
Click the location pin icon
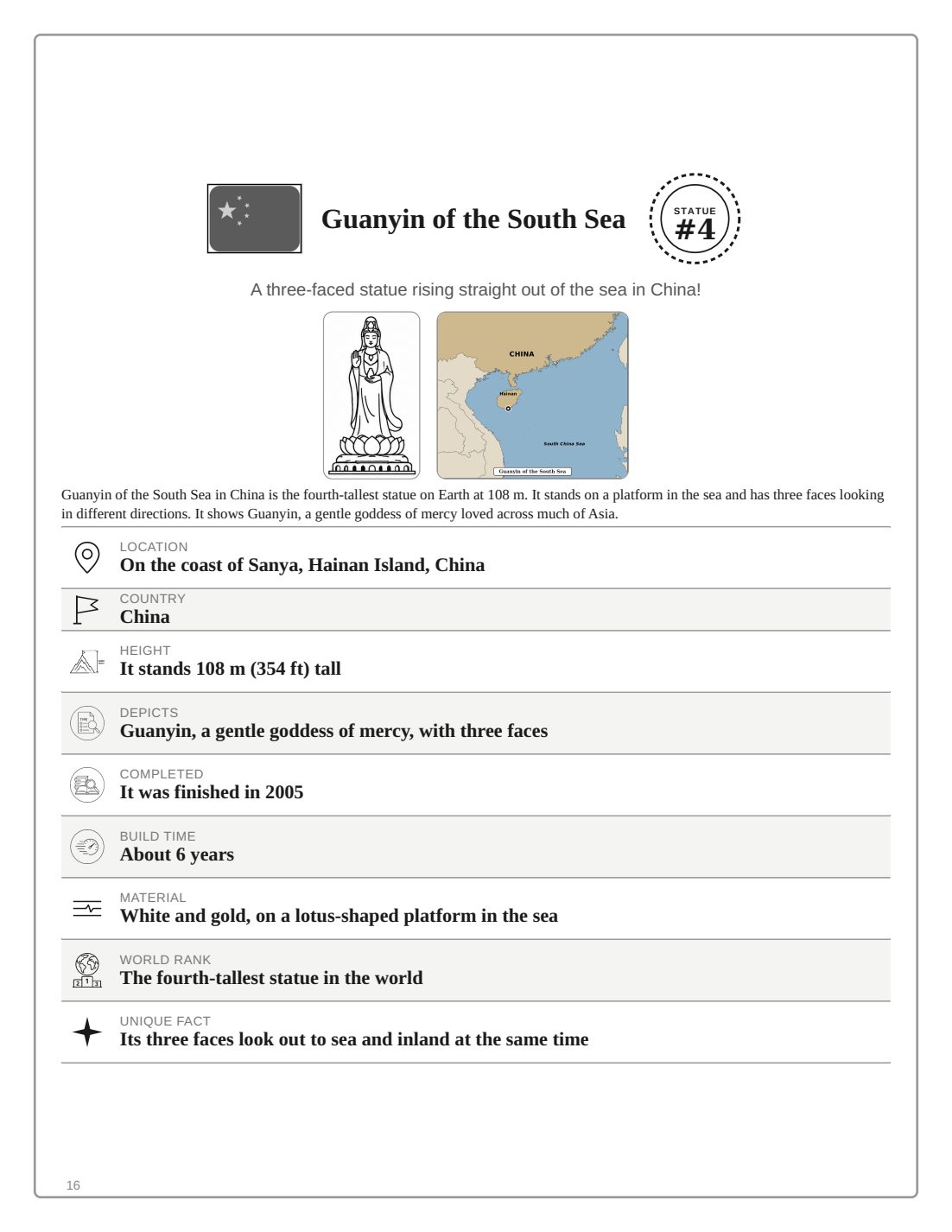(86, 557)
